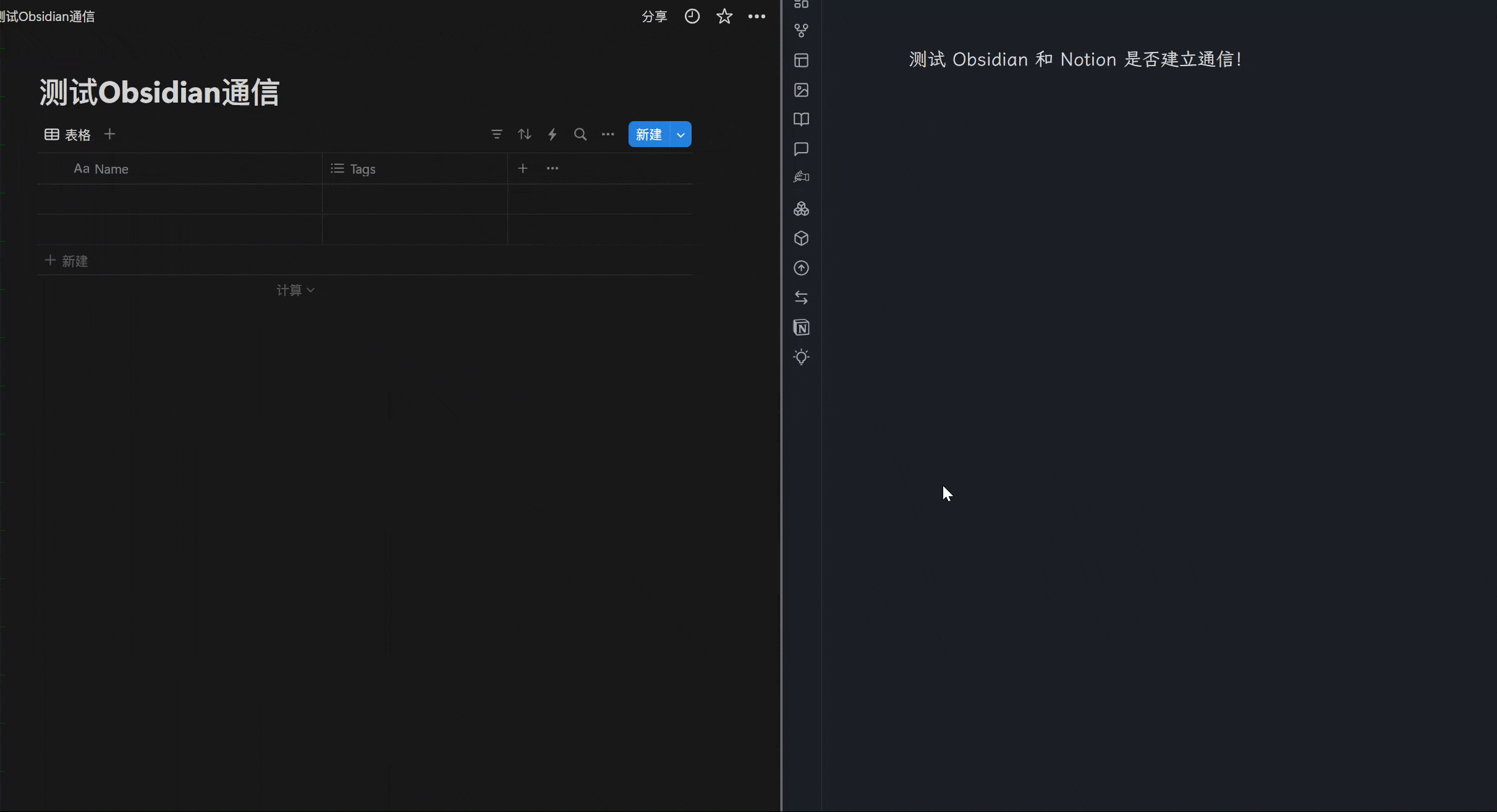Click the 分享 share button
1497x812 pixels.
654,17
